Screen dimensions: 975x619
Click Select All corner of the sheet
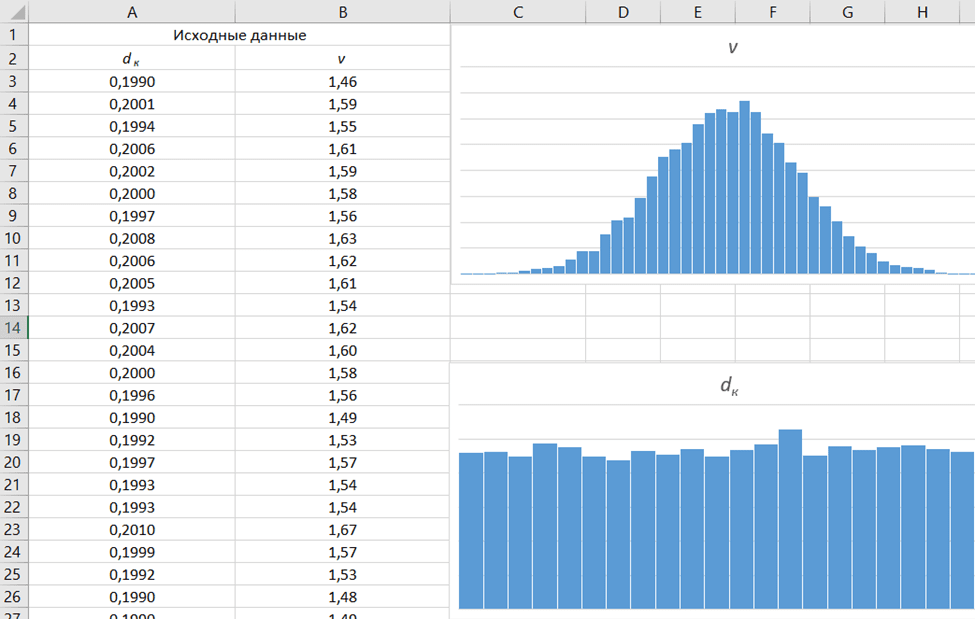[14, 12]
